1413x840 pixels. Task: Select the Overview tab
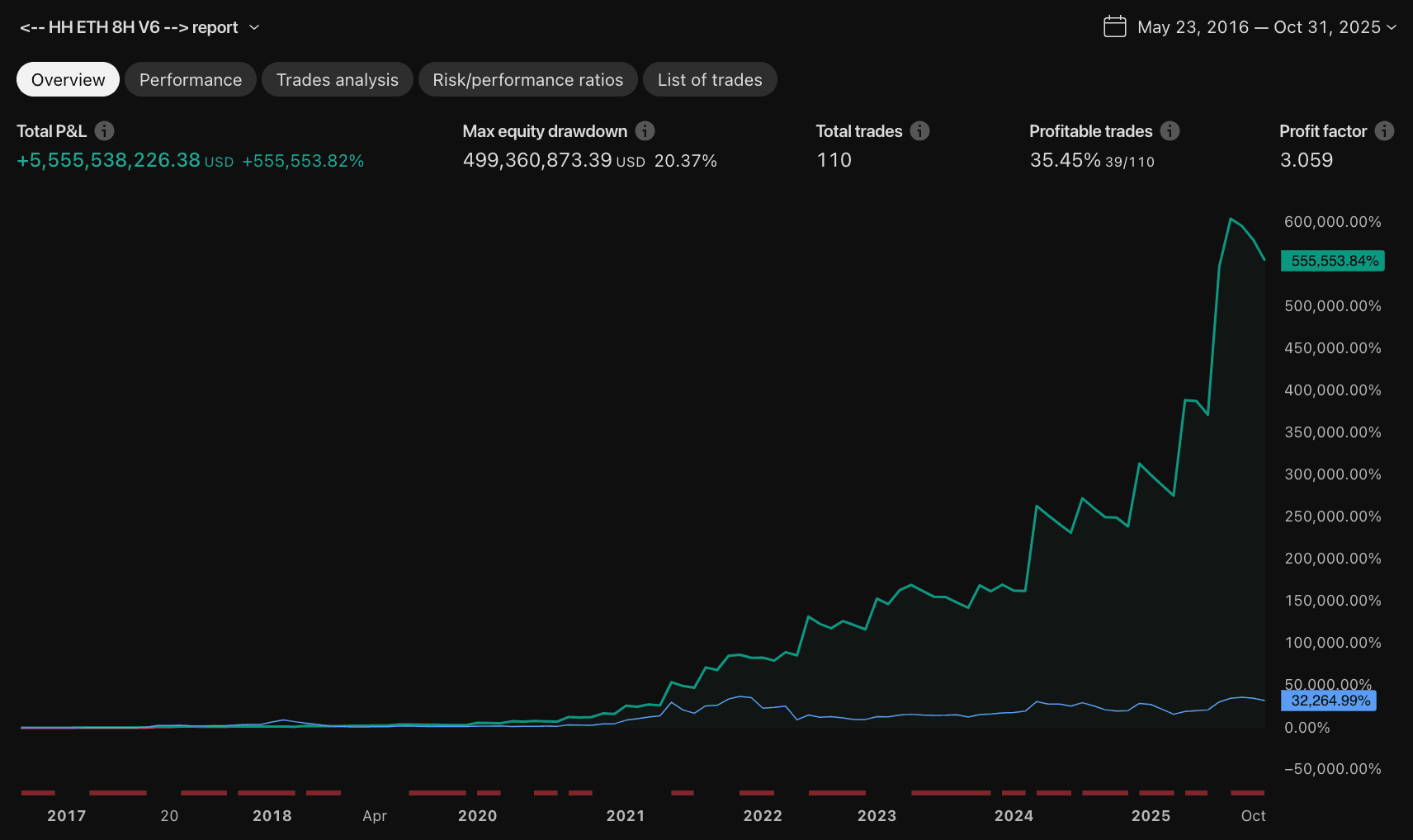(68, 80)
